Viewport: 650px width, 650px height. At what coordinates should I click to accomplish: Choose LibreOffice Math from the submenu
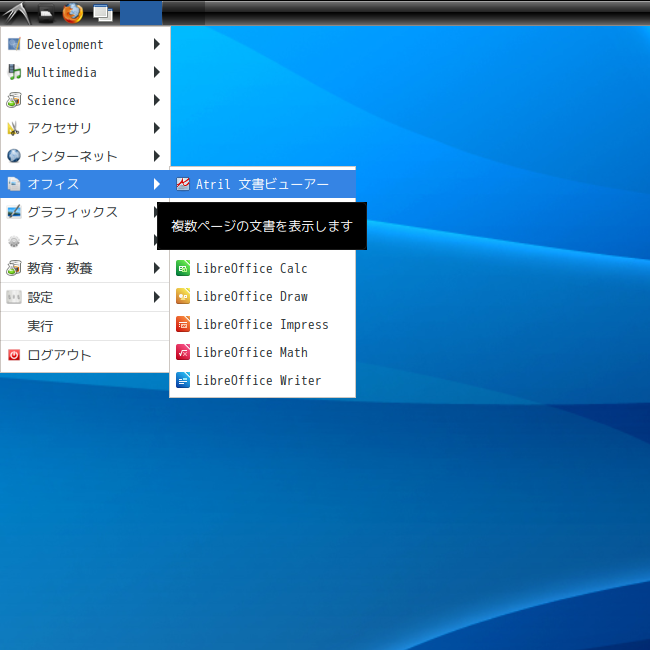click(262, 352)
